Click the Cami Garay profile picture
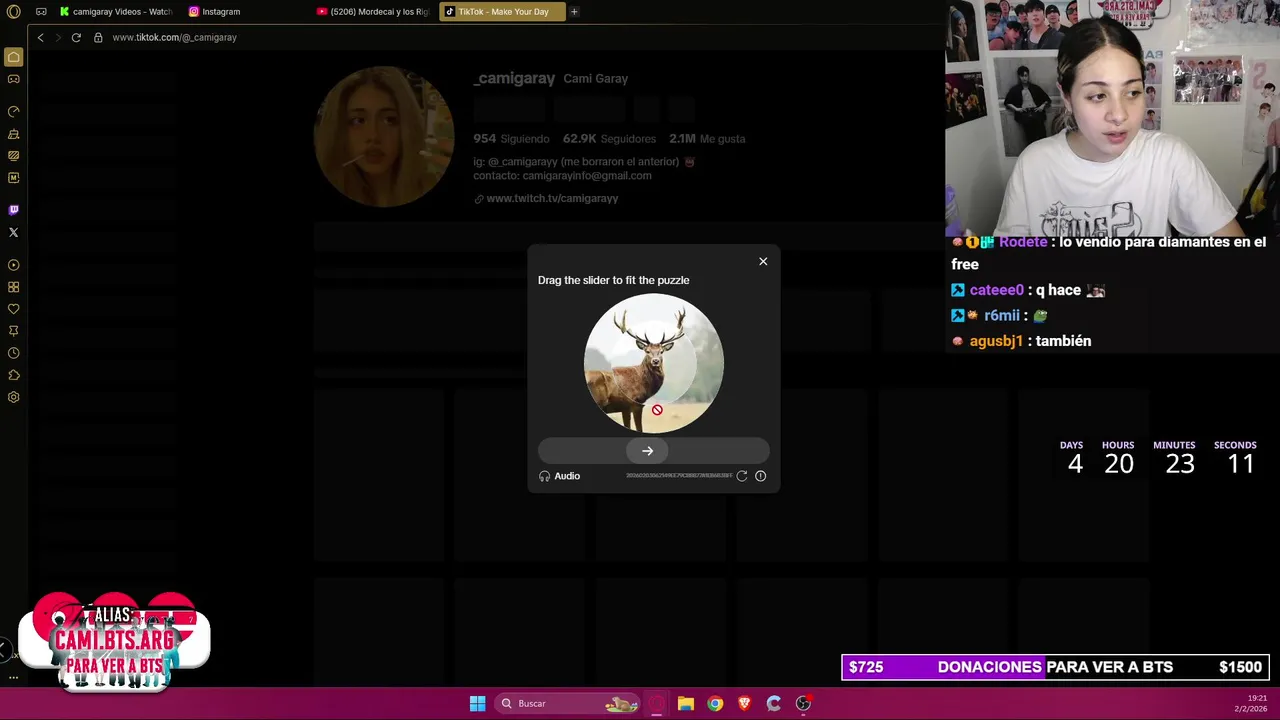The width and height of the screenshot is (1280, 720). [384, 137]
